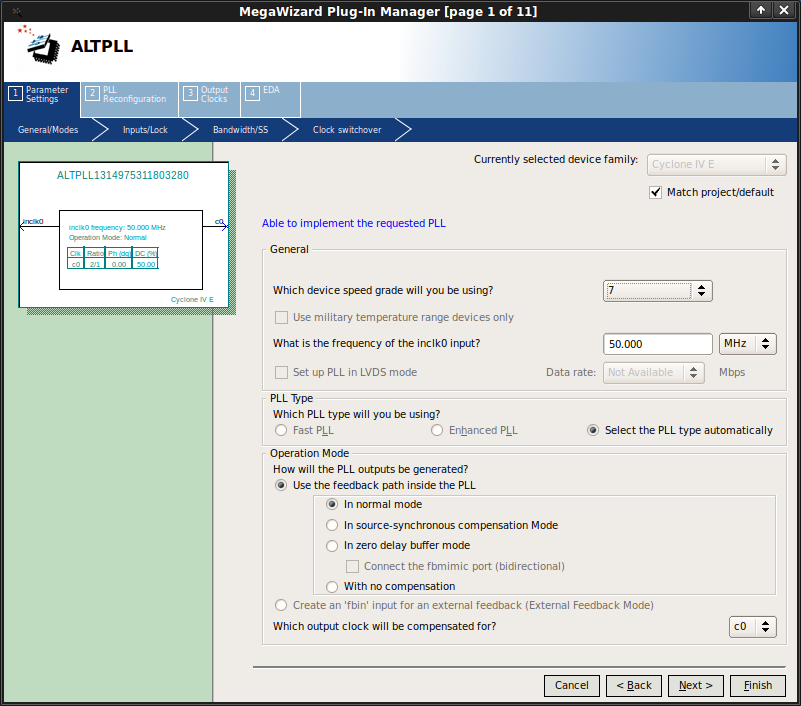Tick Connect the fbmimic port checkbox
Screen dimensions: 801x706
[352, 567]
